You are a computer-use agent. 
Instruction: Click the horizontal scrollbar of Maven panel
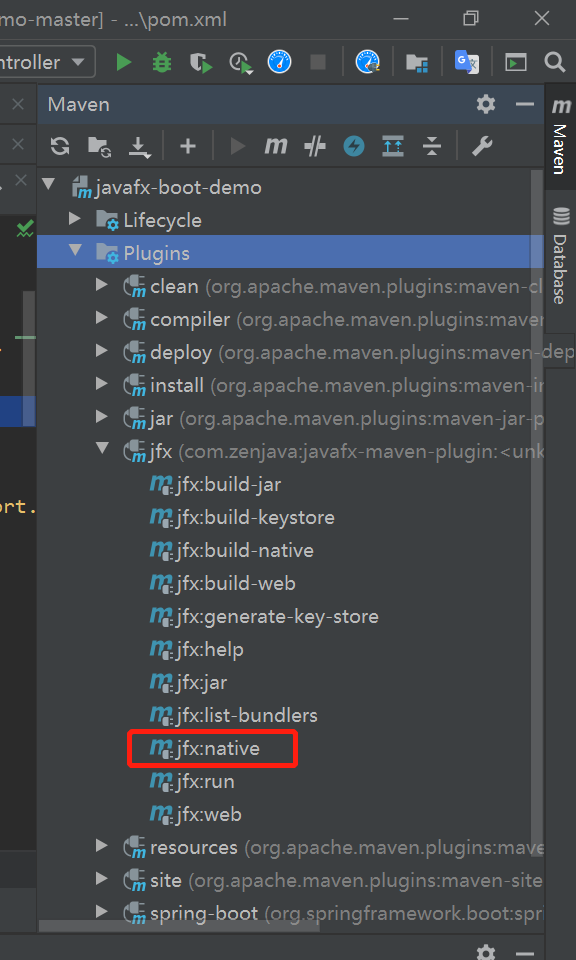click(x=180, y=926)
